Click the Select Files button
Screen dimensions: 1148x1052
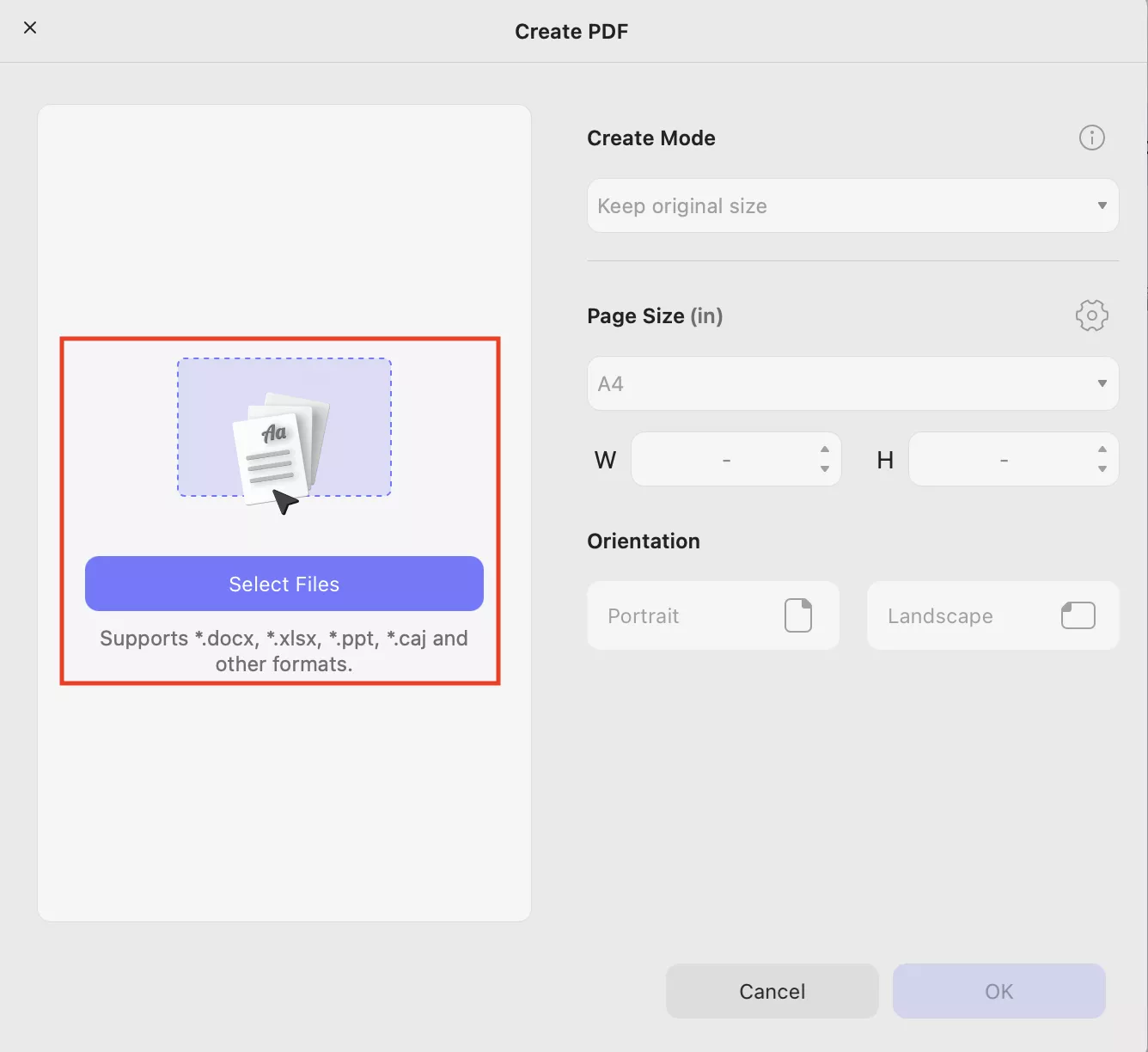[284, 584]
